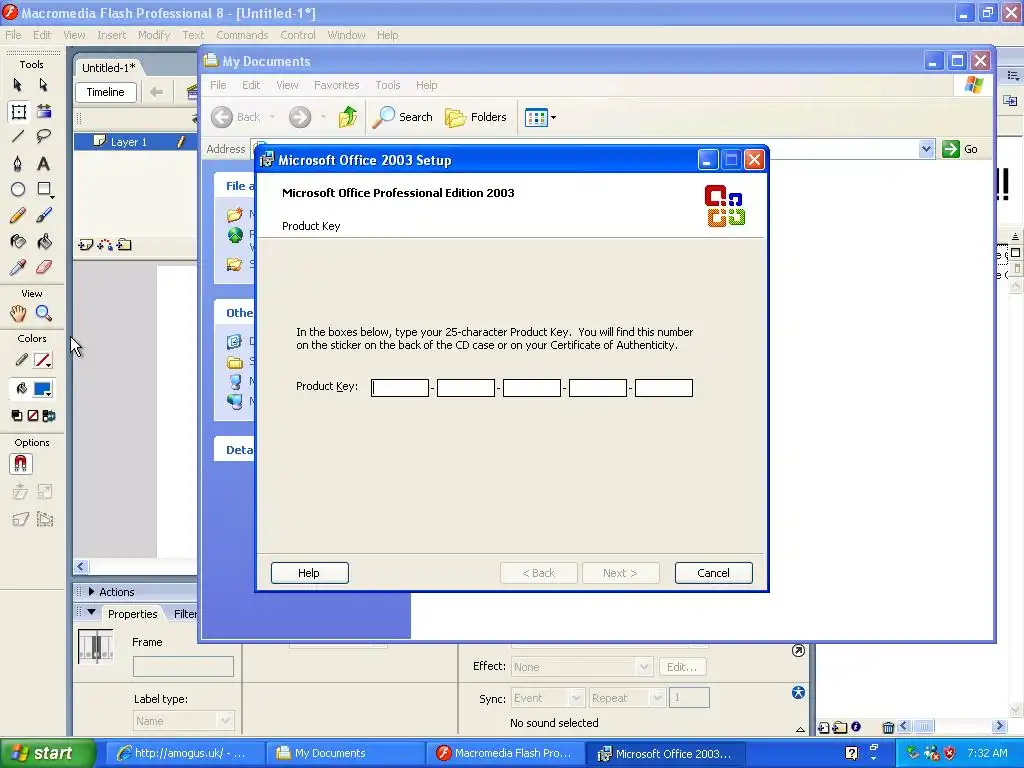Switch to Macromedia Flash taskbar button

[x=505, y=753]
